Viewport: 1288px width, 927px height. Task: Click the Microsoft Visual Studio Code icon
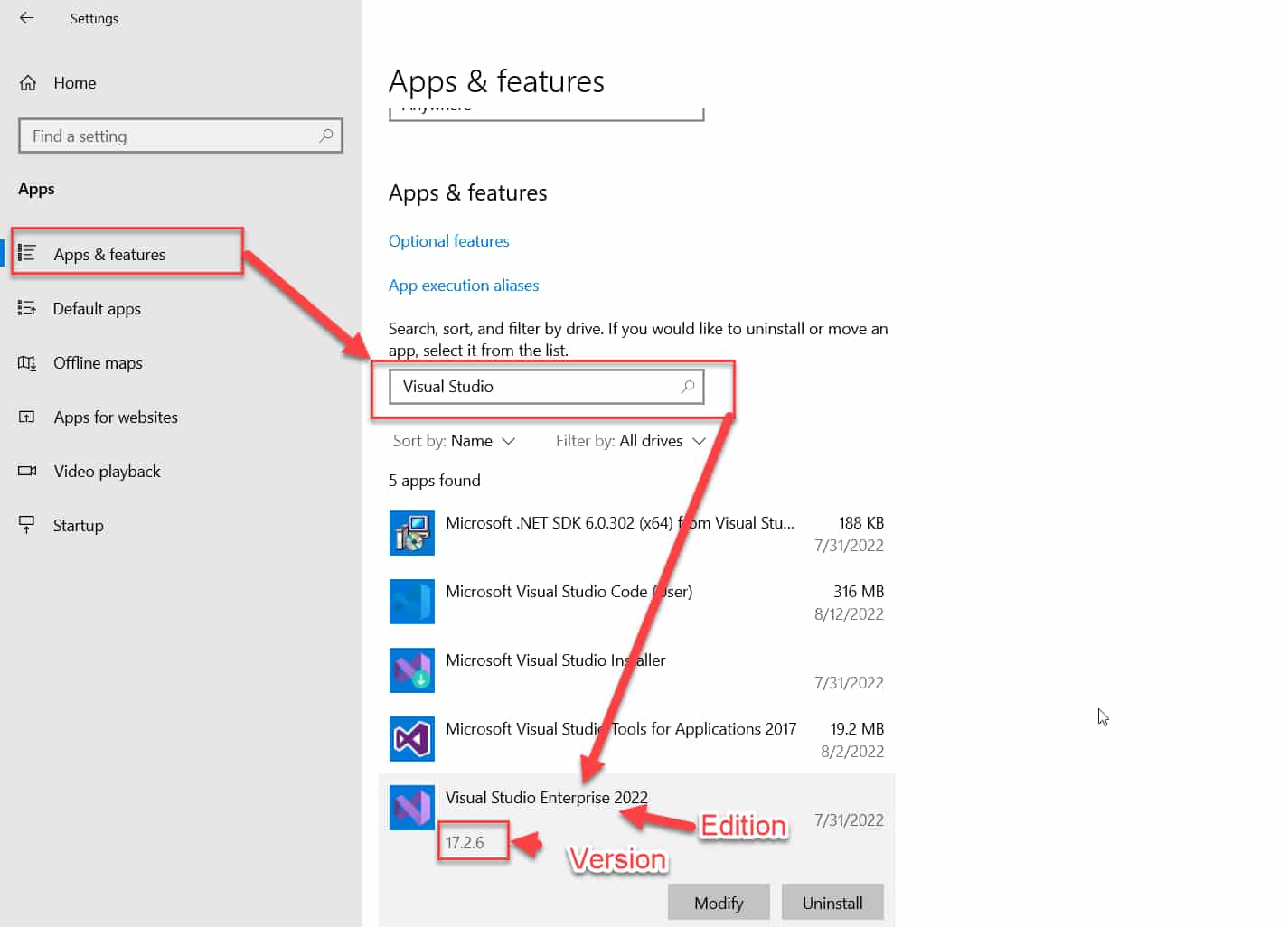[x=411, y=601]
